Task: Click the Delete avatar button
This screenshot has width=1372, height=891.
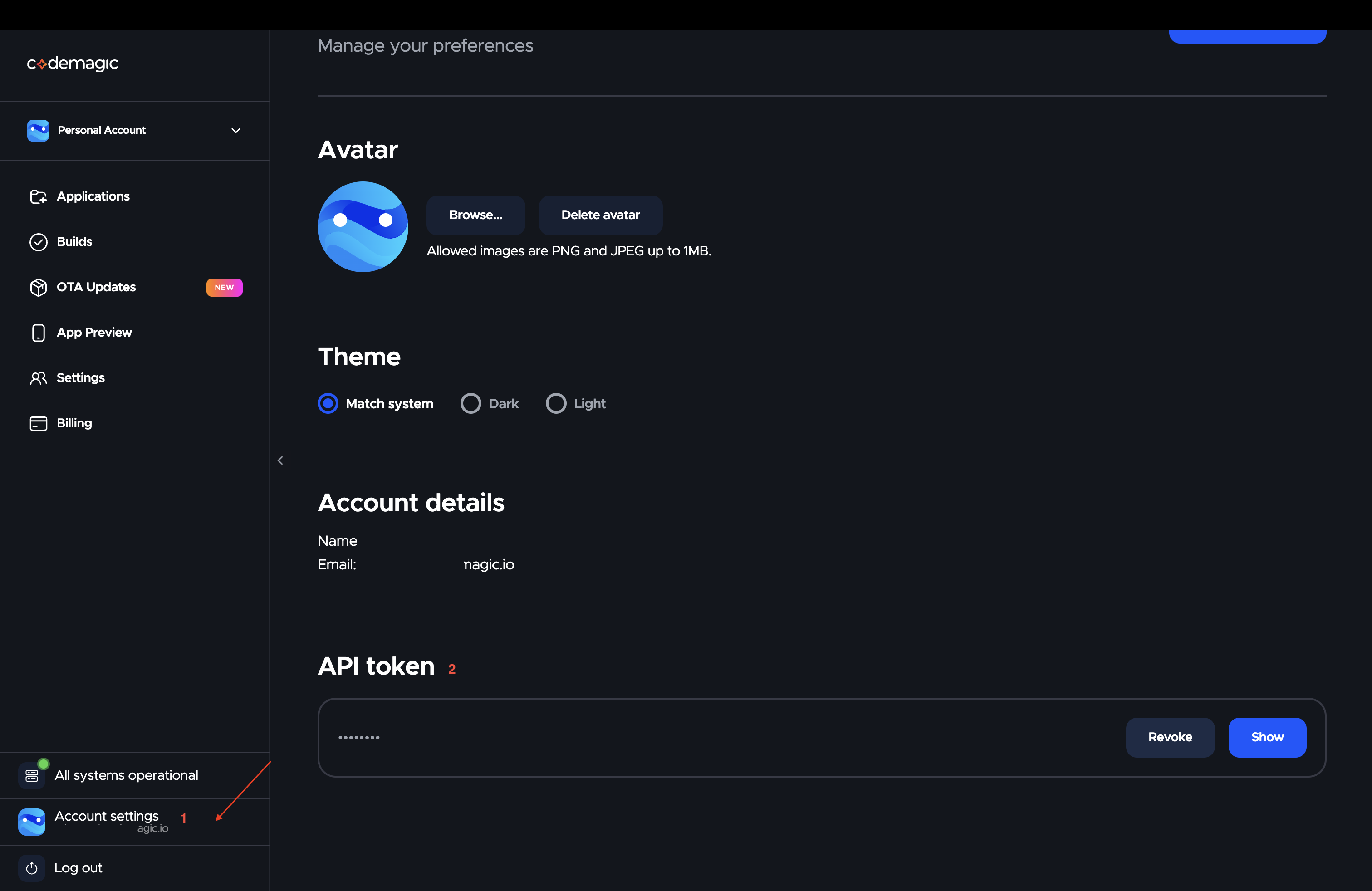Action: 600,215
